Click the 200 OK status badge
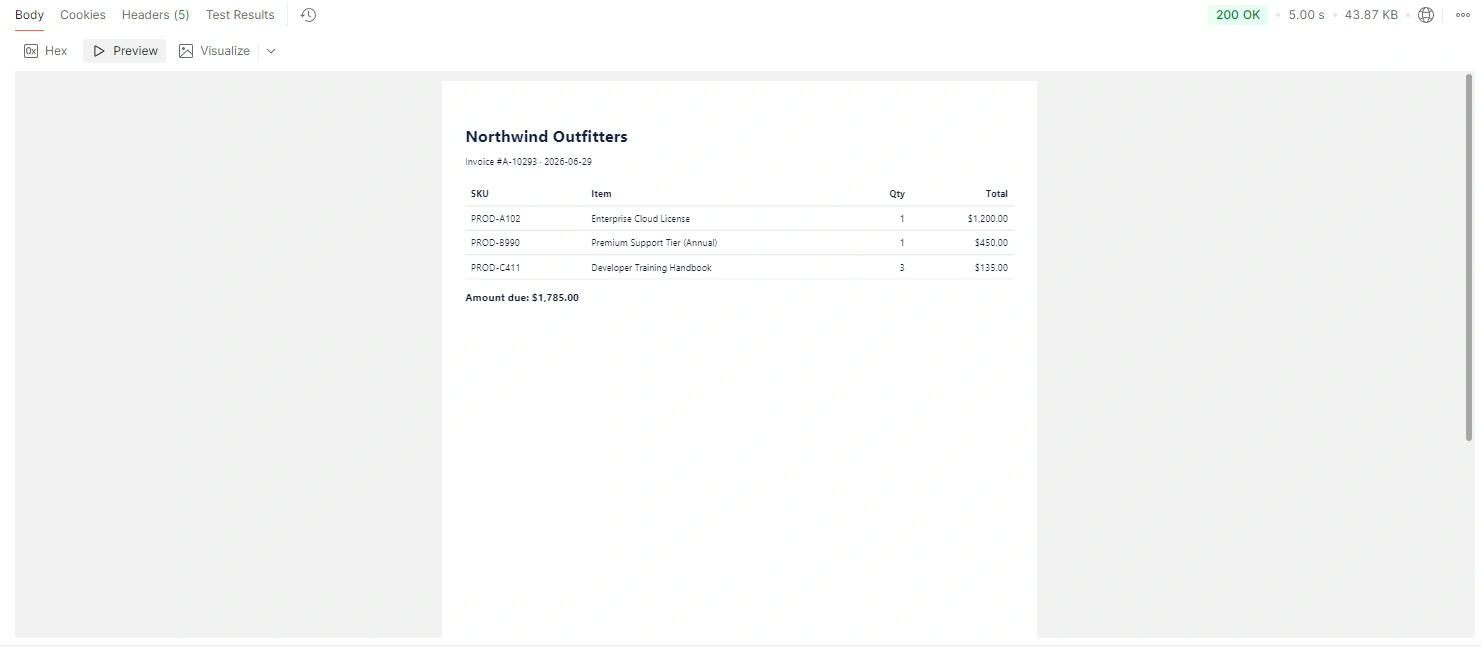Screen dimensions: 1481x647 pos(1238,15)
